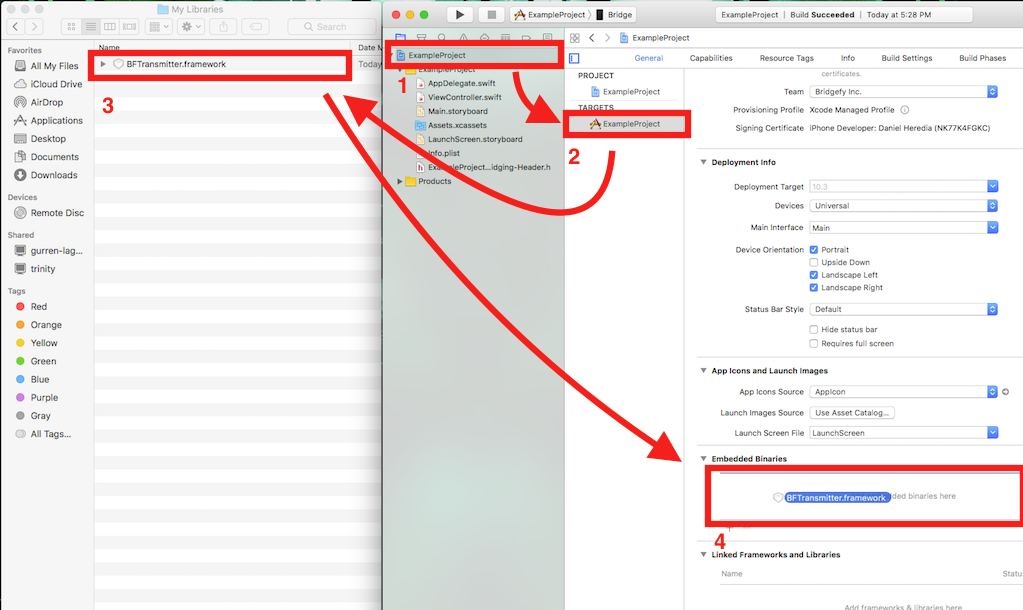This screenshot has width=1023, height=610.
Task: Select the Purple tag in Finder
Action: pos(37,397)
